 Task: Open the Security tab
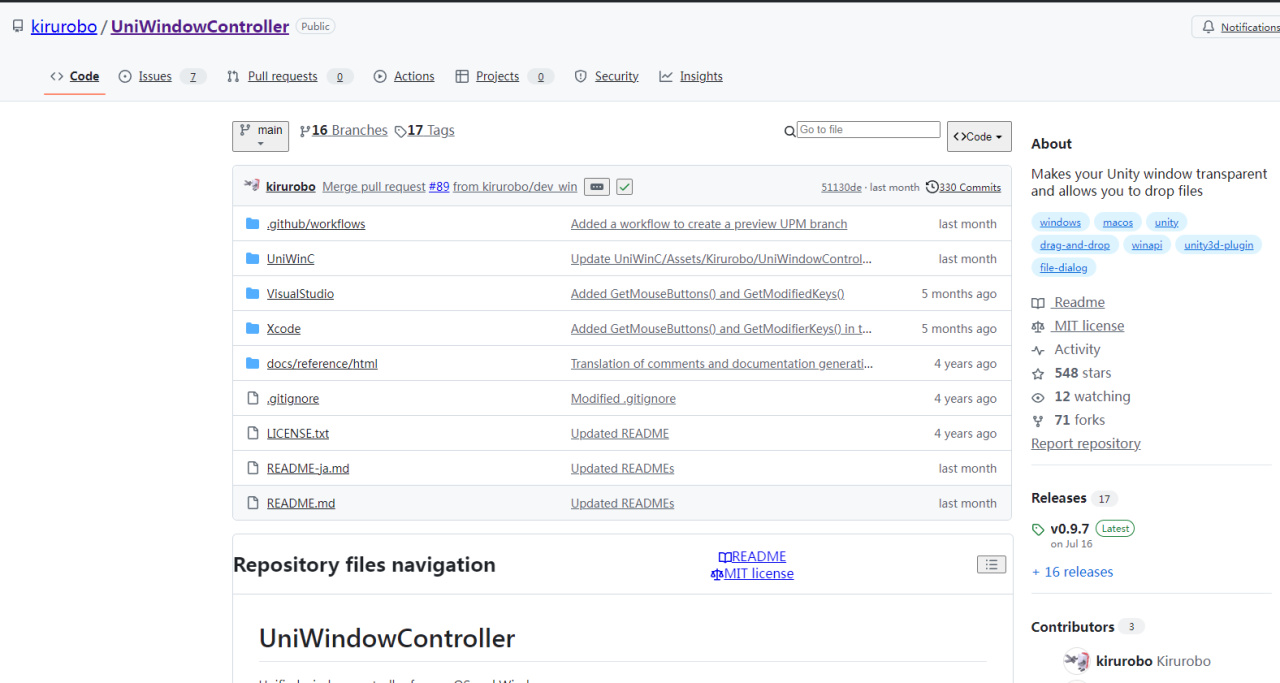(x=606, y=76)
